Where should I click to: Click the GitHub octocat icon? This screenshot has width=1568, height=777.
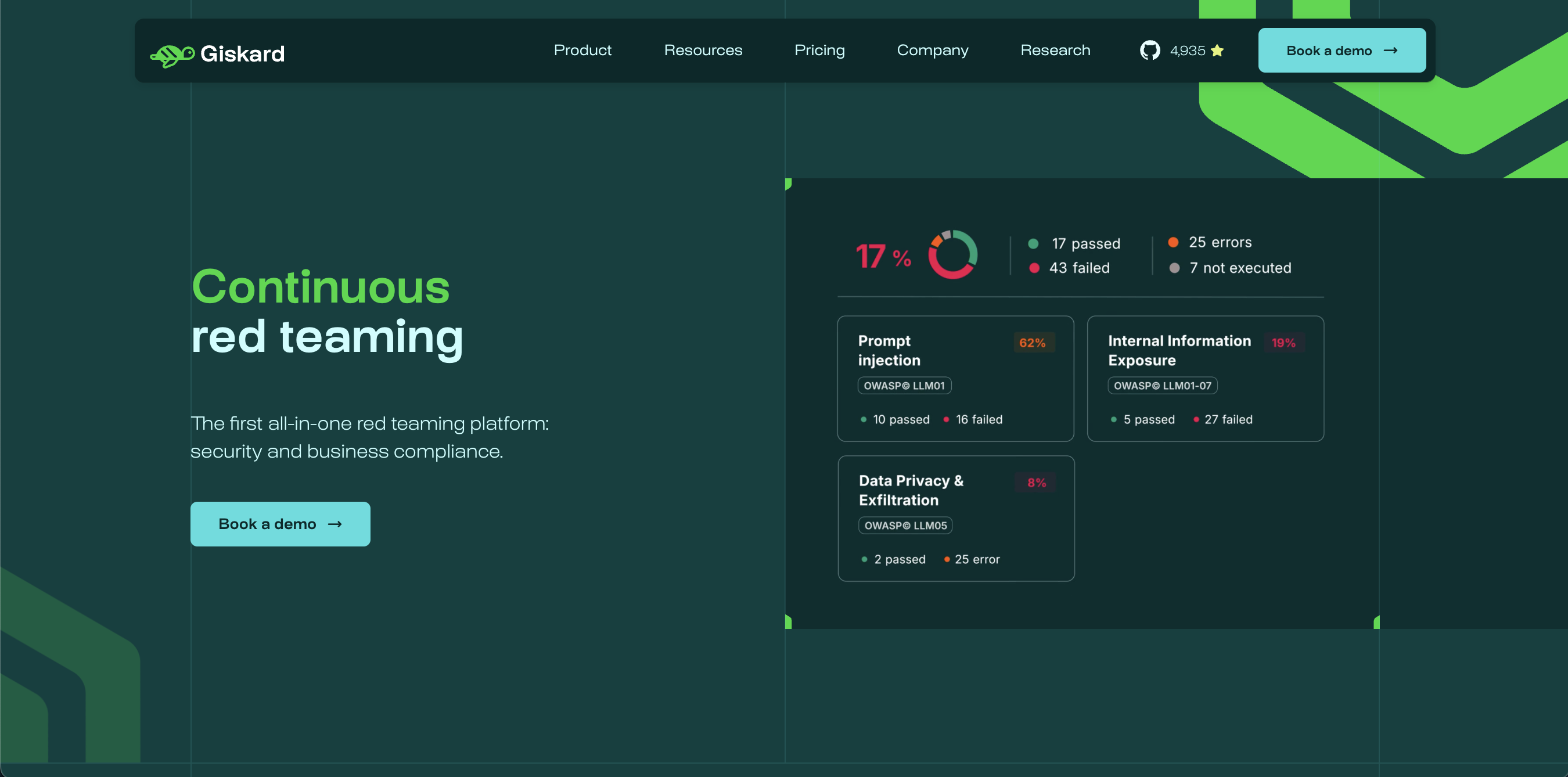click(x=1149, y=50)
